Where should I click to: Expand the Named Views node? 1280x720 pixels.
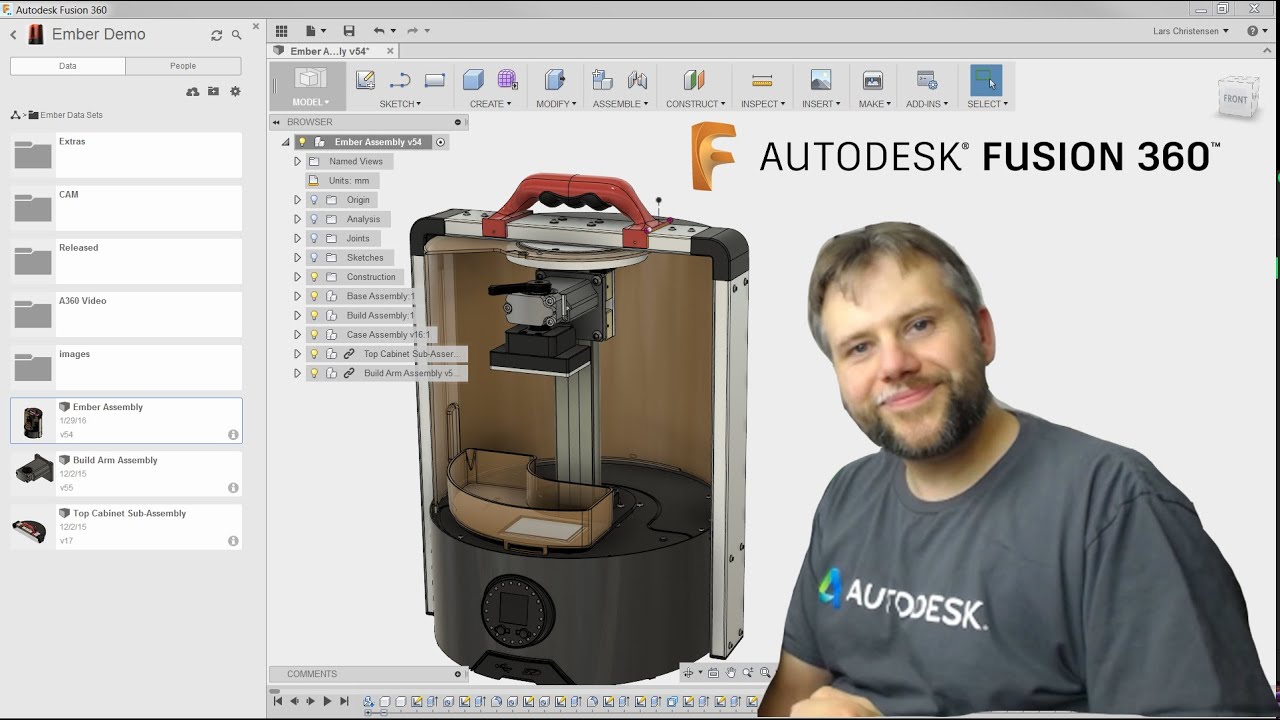click(x=297, y=161)
